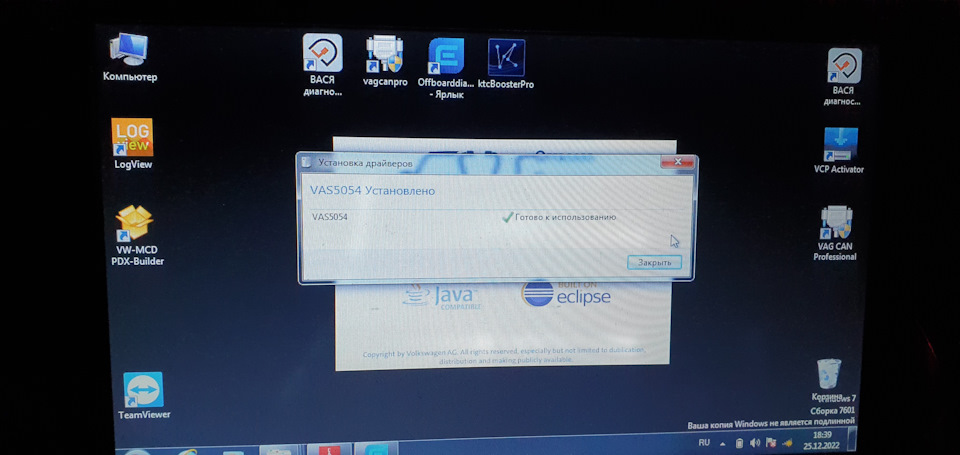
Task: Open the VCP Activator shortcut
Action: 839,150
